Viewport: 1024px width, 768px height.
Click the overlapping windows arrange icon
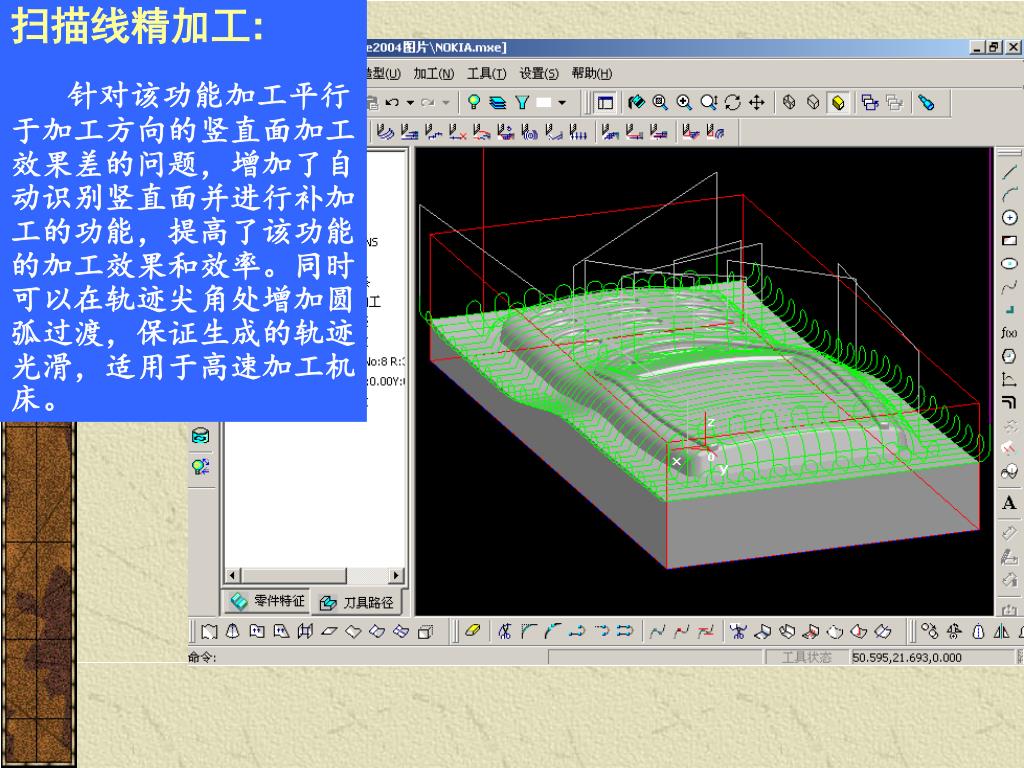(870, 103)
